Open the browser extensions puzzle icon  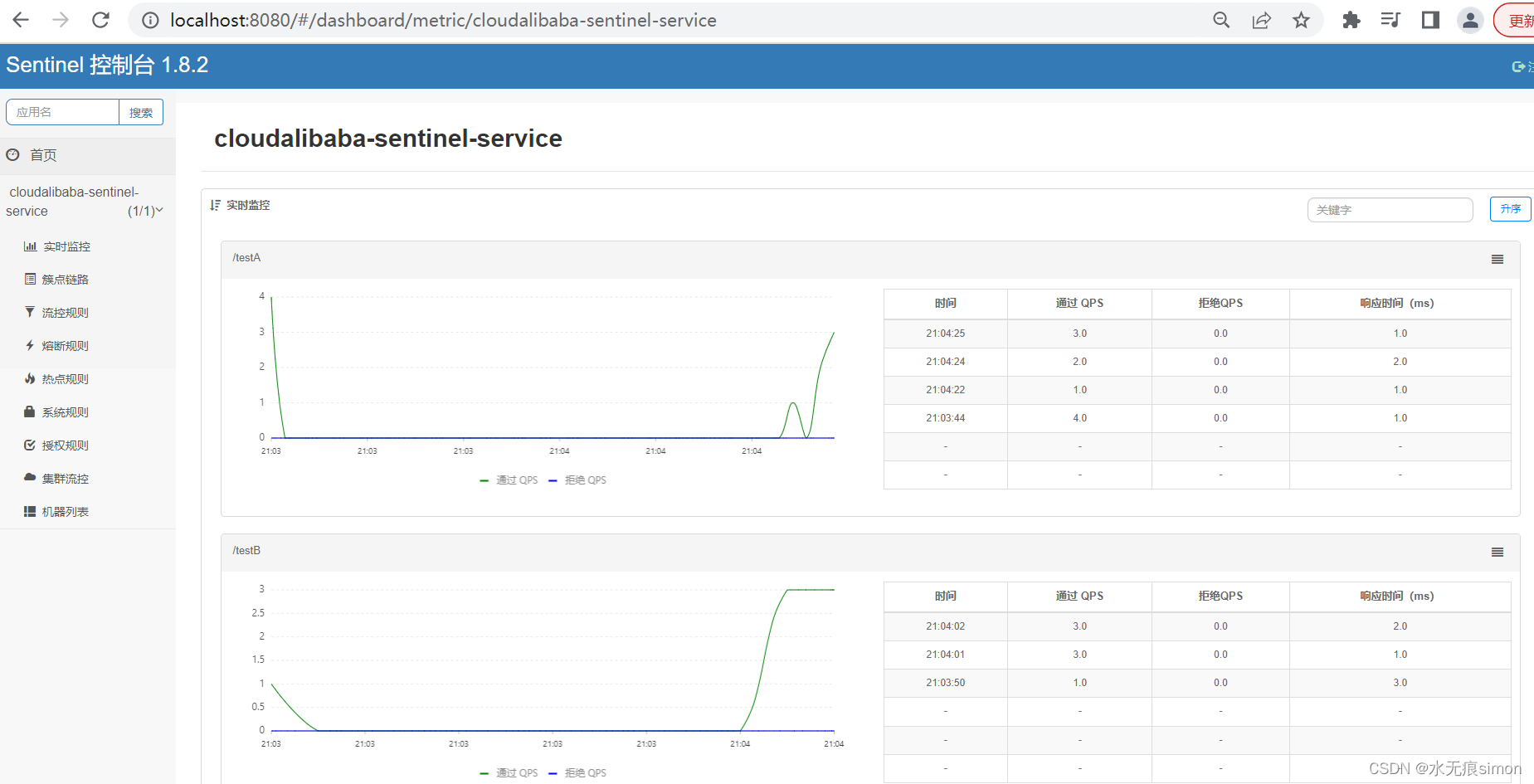coord(1351,20)
